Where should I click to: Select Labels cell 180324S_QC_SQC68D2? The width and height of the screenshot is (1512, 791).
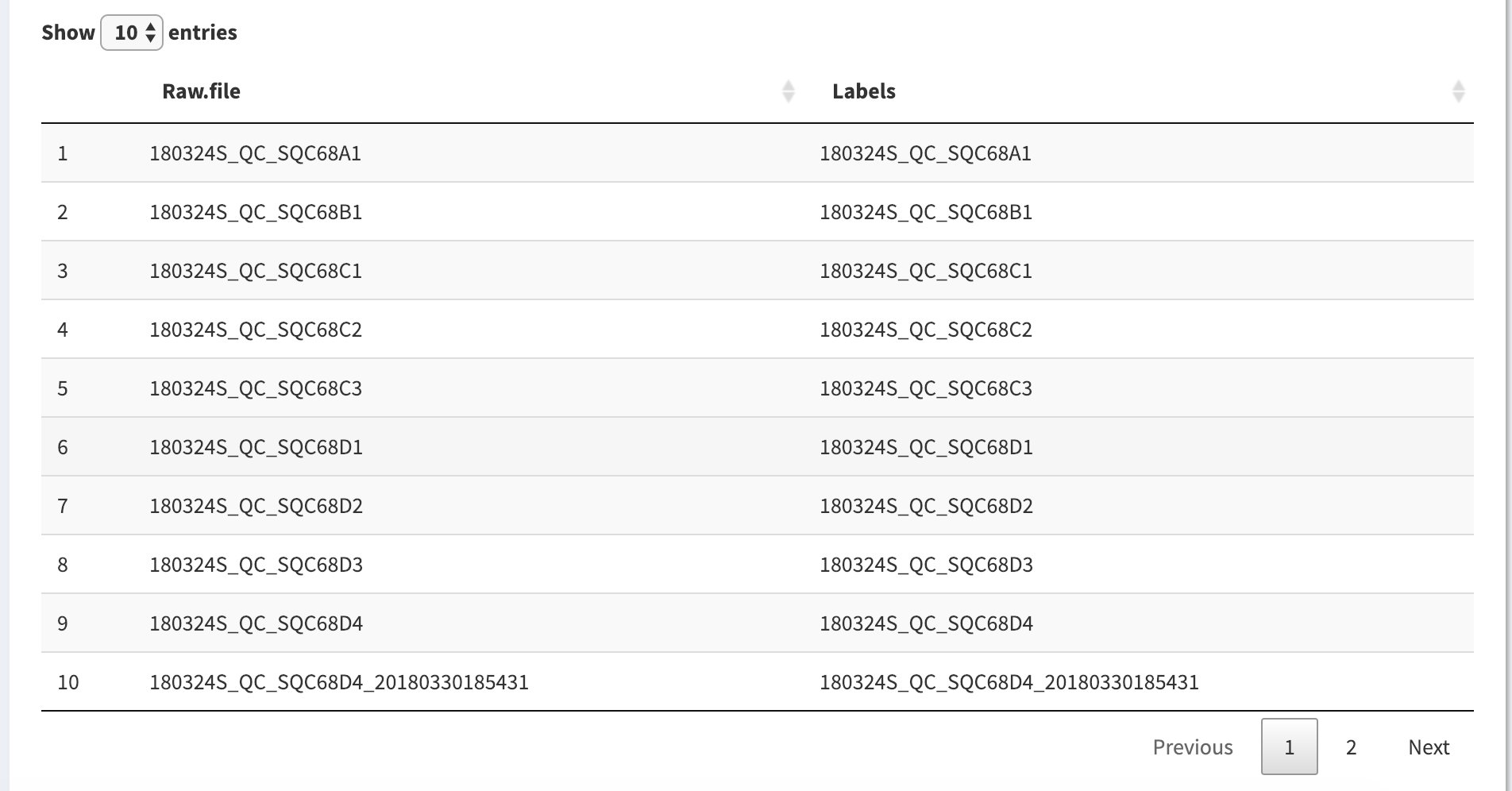[x=926, y=506]
